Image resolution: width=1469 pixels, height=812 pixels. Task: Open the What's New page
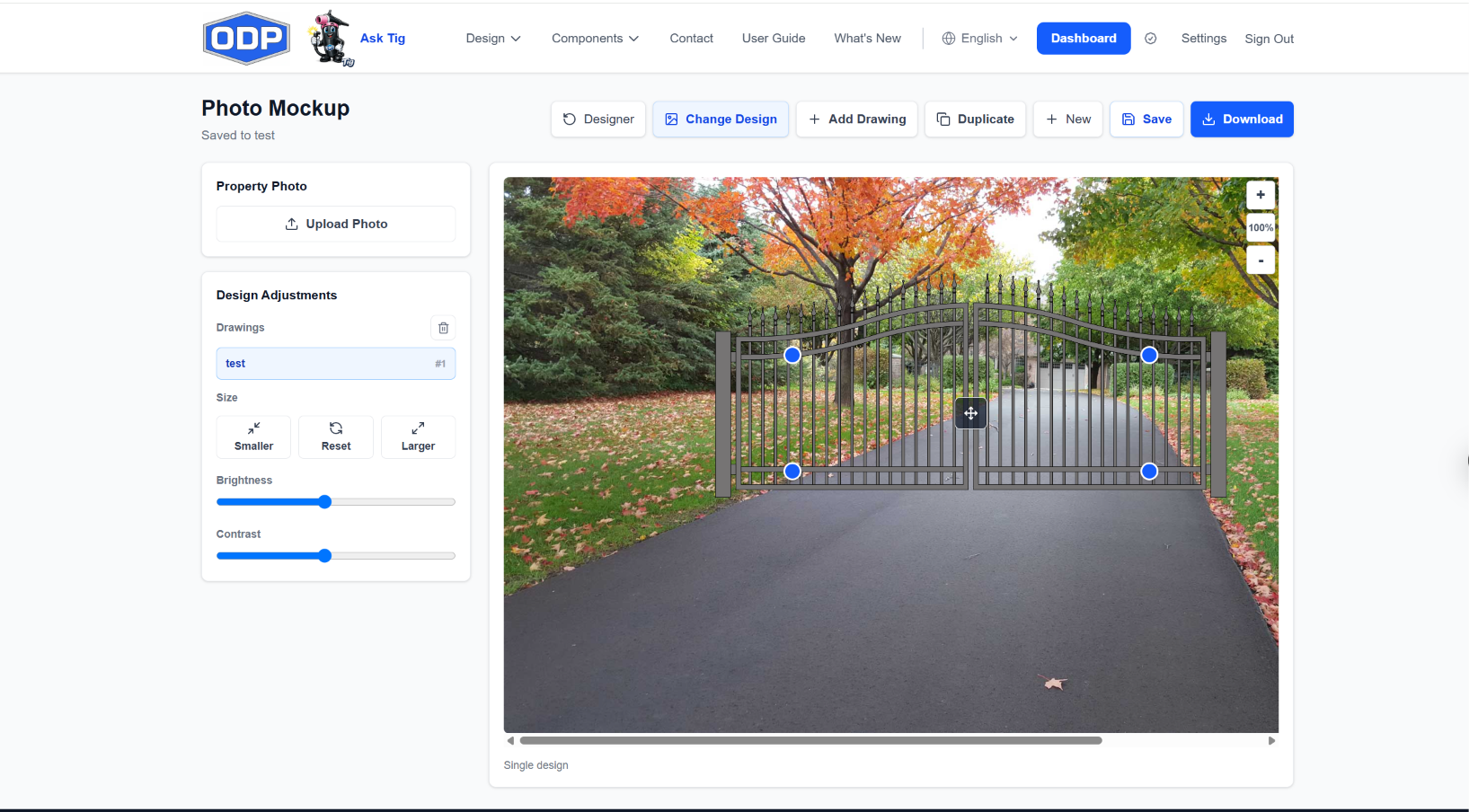coord(867,38)
